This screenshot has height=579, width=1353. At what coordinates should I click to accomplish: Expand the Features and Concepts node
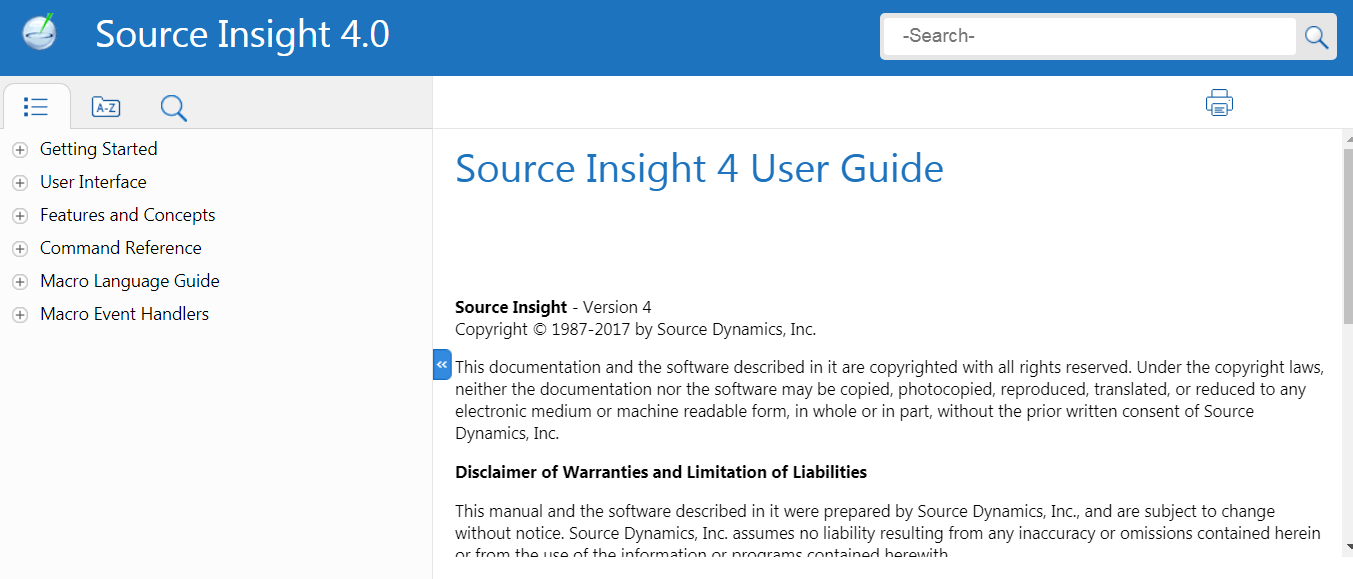pos(19,216)
